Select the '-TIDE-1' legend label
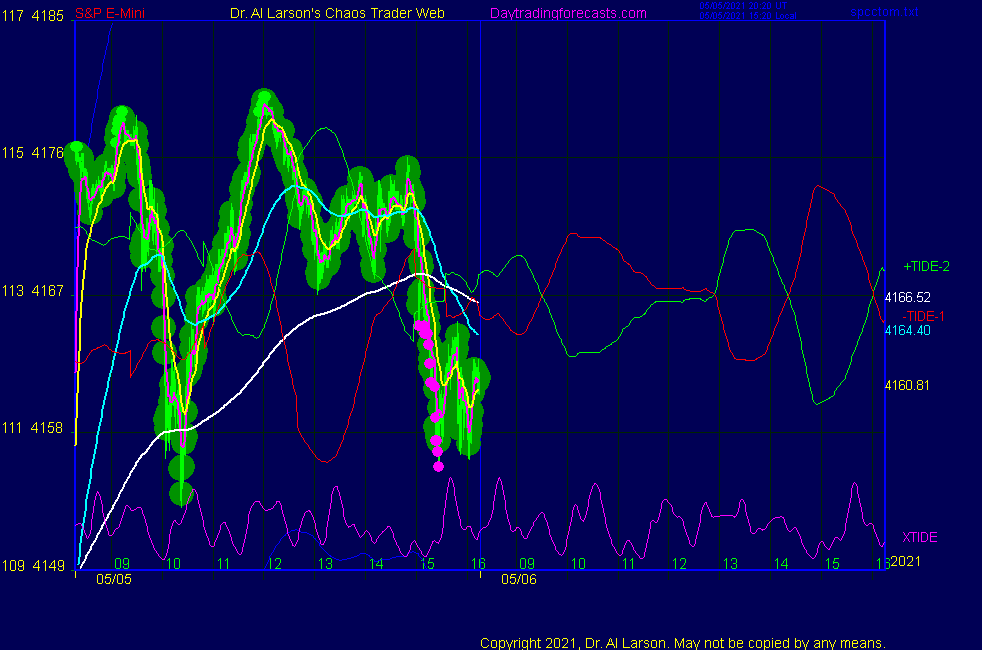Screen dimensions: 982x650 pos(923,316)
